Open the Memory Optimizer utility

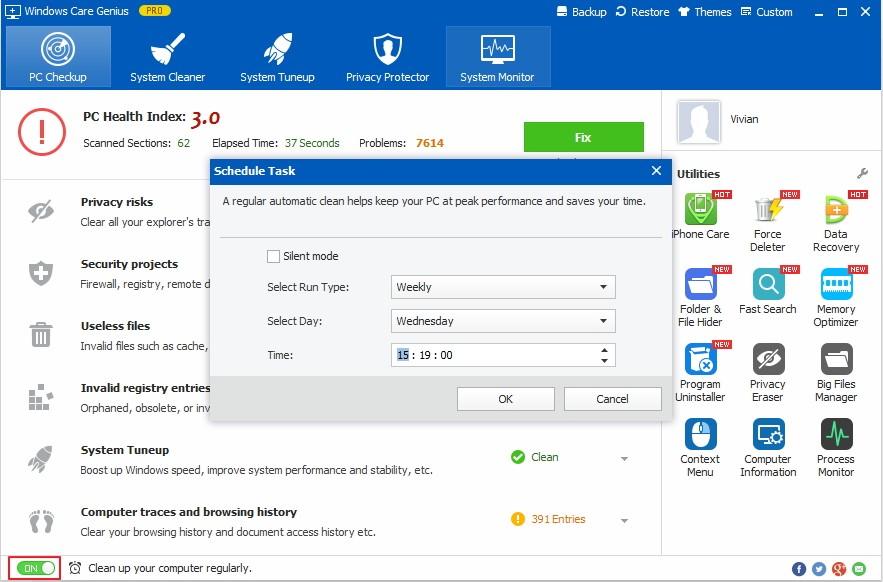836,297
